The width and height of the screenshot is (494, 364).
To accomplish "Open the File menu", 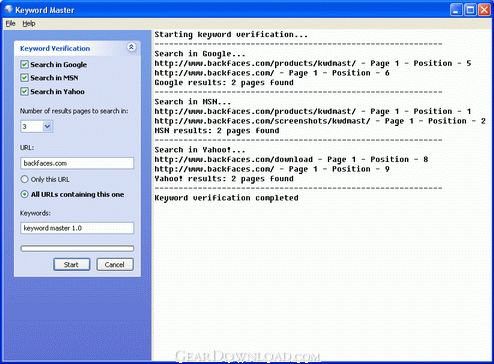I will click(x=11, y=23).
